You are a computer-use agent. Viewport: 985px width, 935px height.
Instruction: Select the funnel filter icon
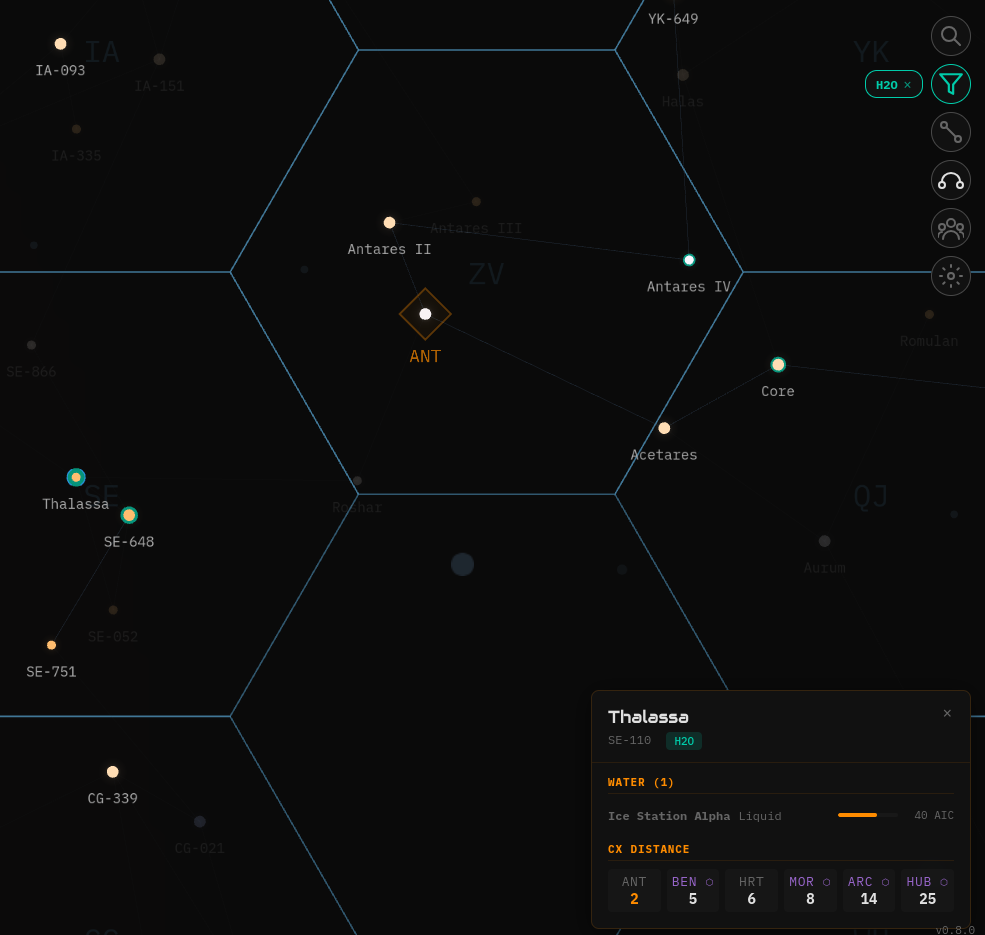coord(950,84)
